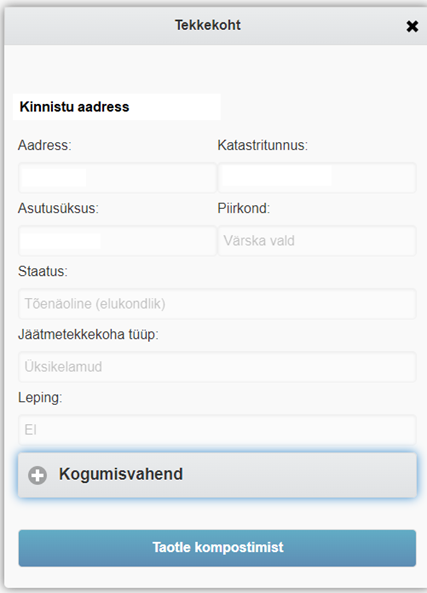This screenshot has height=593, width=427.
Task: Click the Staatus label
Action: 43,272
